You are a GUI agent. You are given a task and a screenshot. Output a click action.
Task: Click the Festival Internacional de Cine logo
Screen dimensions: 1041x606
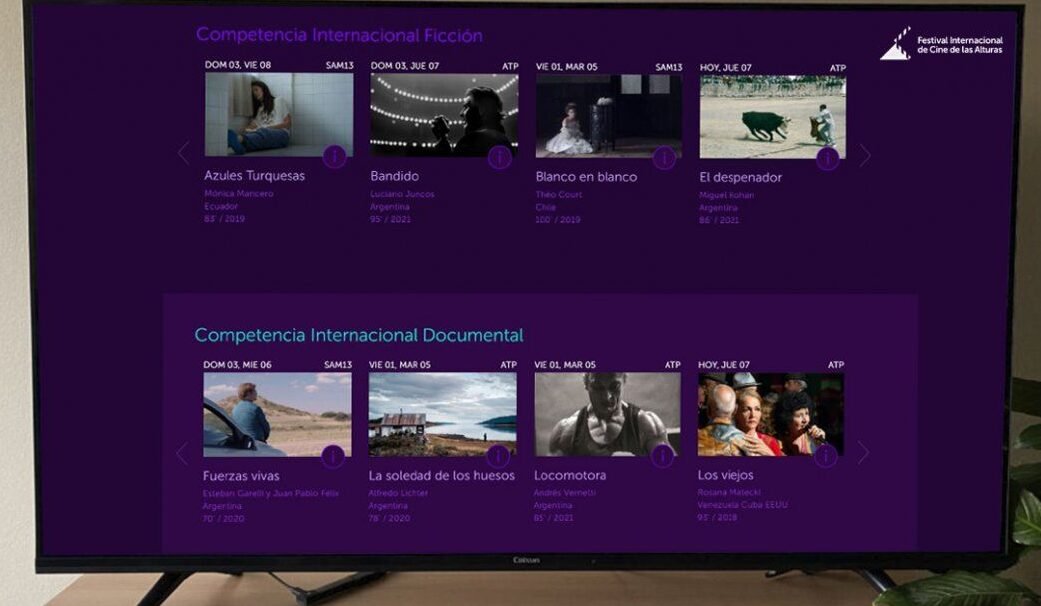tap(940, 41)
